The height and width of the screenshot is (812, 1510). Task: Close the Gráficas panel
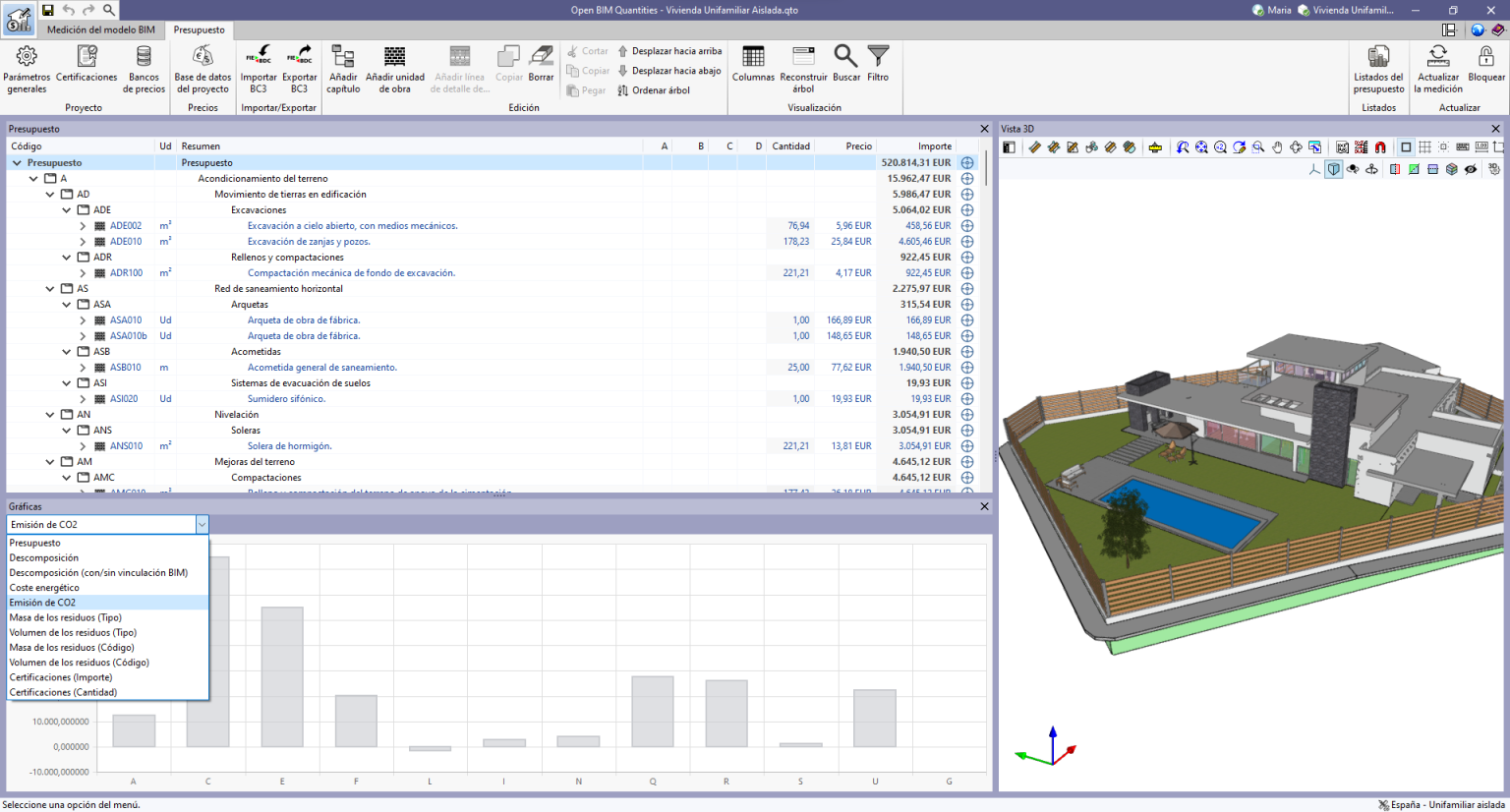point(984,506)
